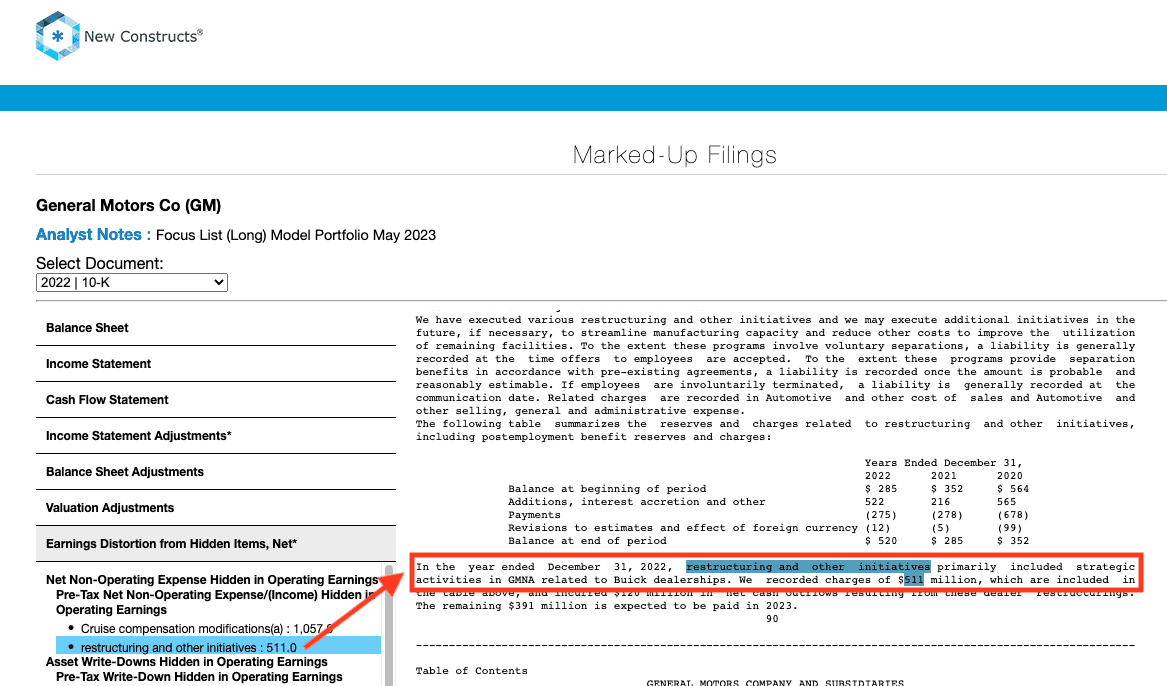
Task: Click the 2022 column header in table
Action: point(878,476)
